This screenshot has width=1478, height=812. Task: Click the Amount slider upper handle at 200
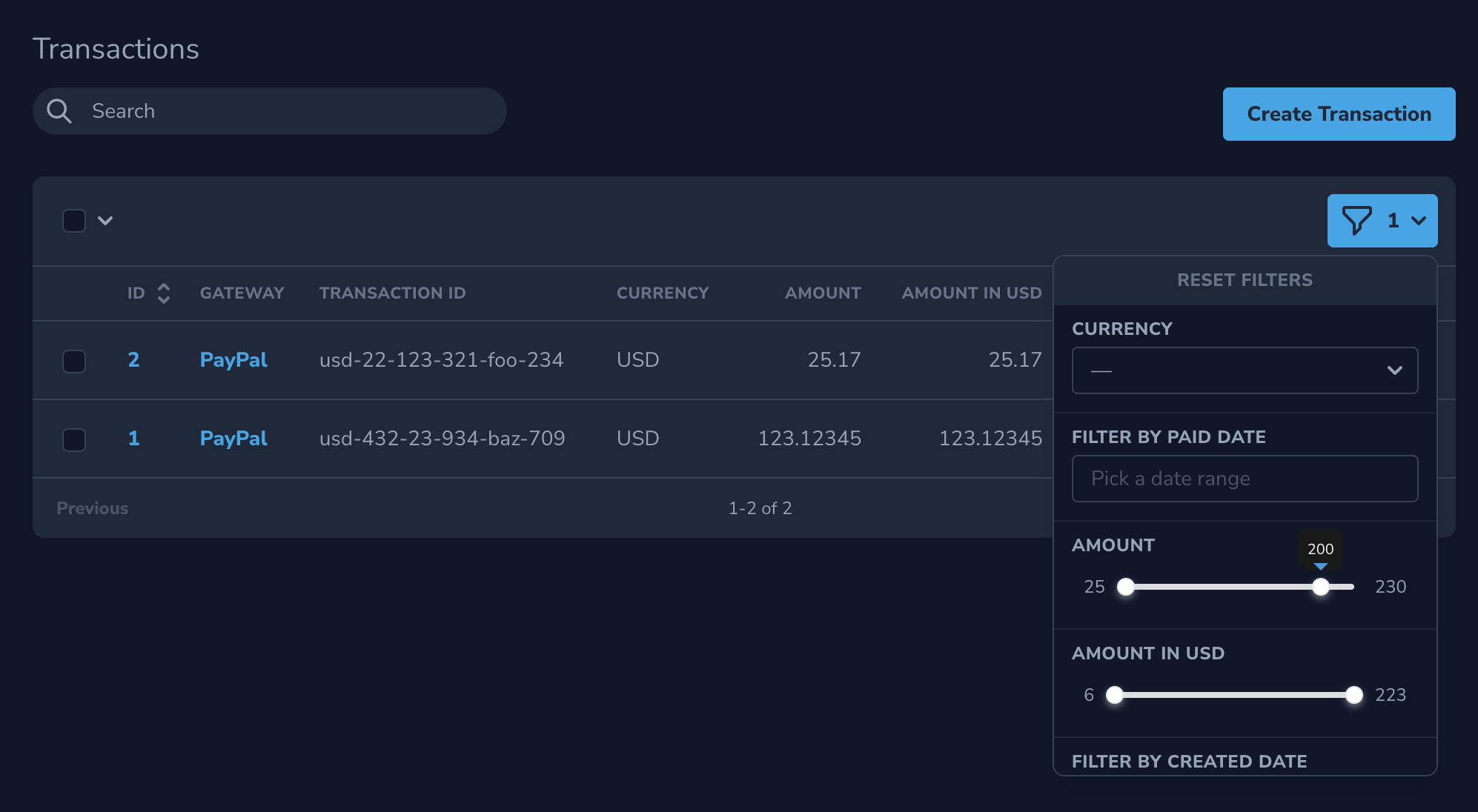(1320, 587)
